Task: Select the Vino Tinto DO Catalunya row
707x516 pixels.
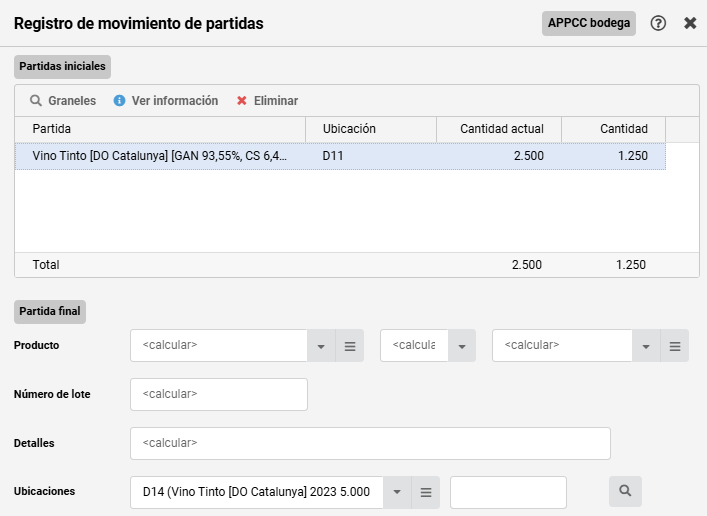Action: pyautogui.click(x=340, y=156)
